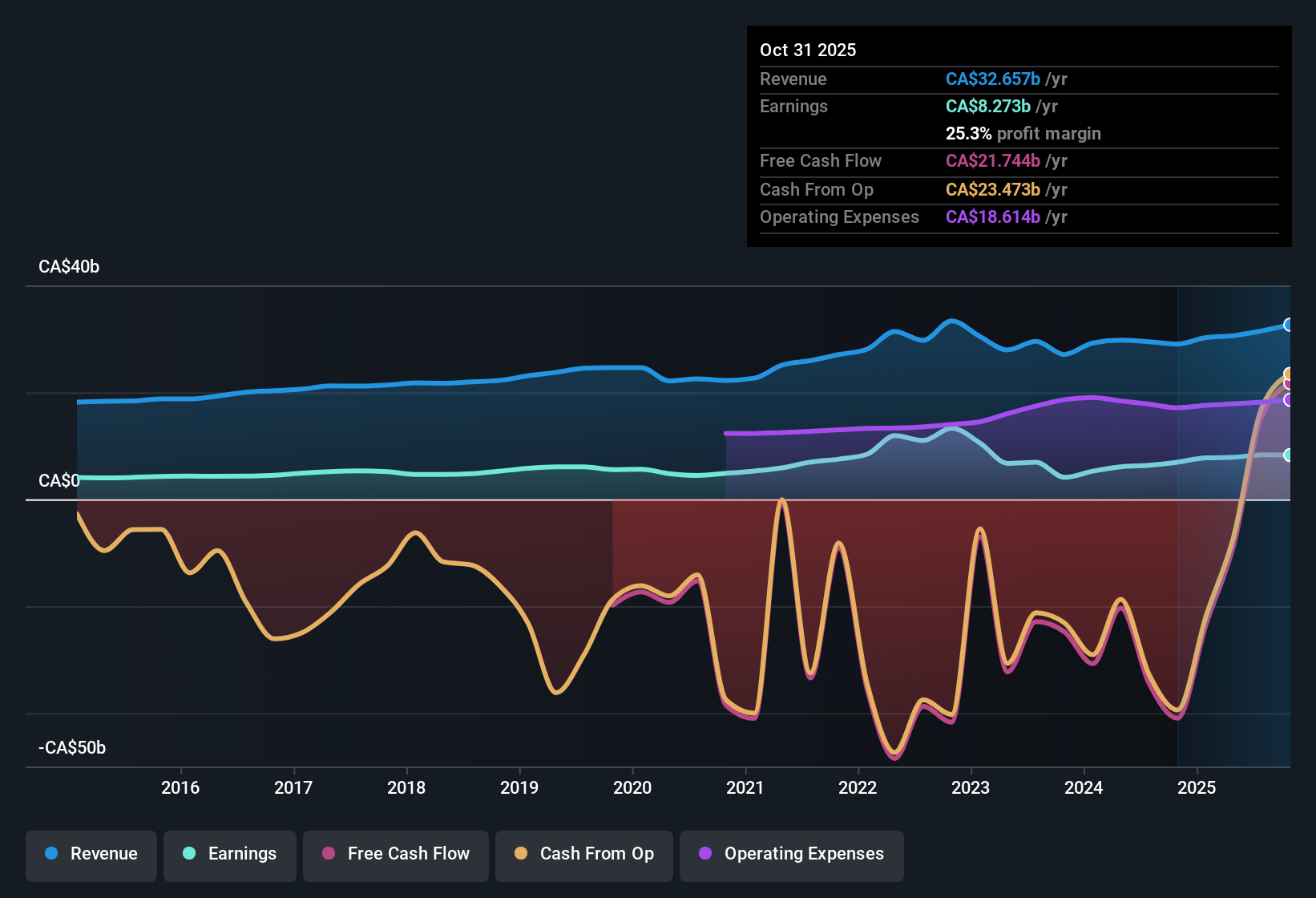The height and width of the screenshot is (898, 1316).
Task: Click the Operating Expenses tooltip label
Action: coord(840,216)
